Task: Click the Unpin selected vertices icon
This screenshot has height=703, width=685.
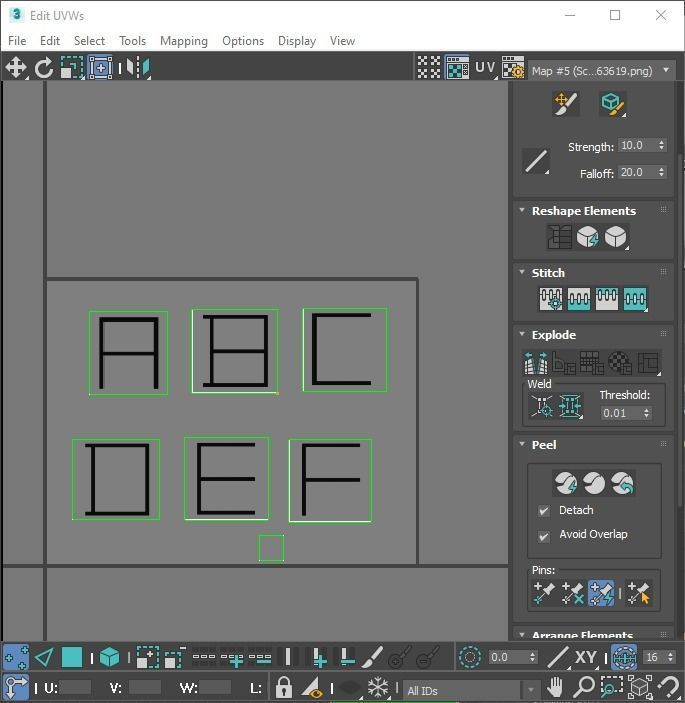Action: tap(572, 593)
